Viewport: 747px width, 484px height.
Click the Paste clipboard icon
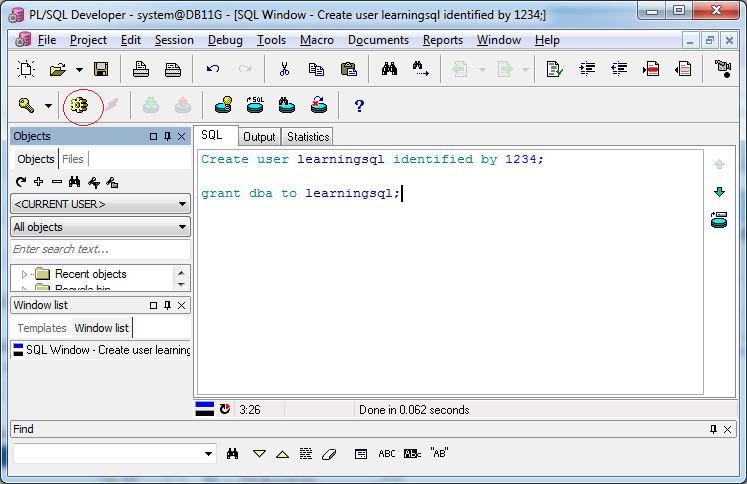tap(349, 70)
